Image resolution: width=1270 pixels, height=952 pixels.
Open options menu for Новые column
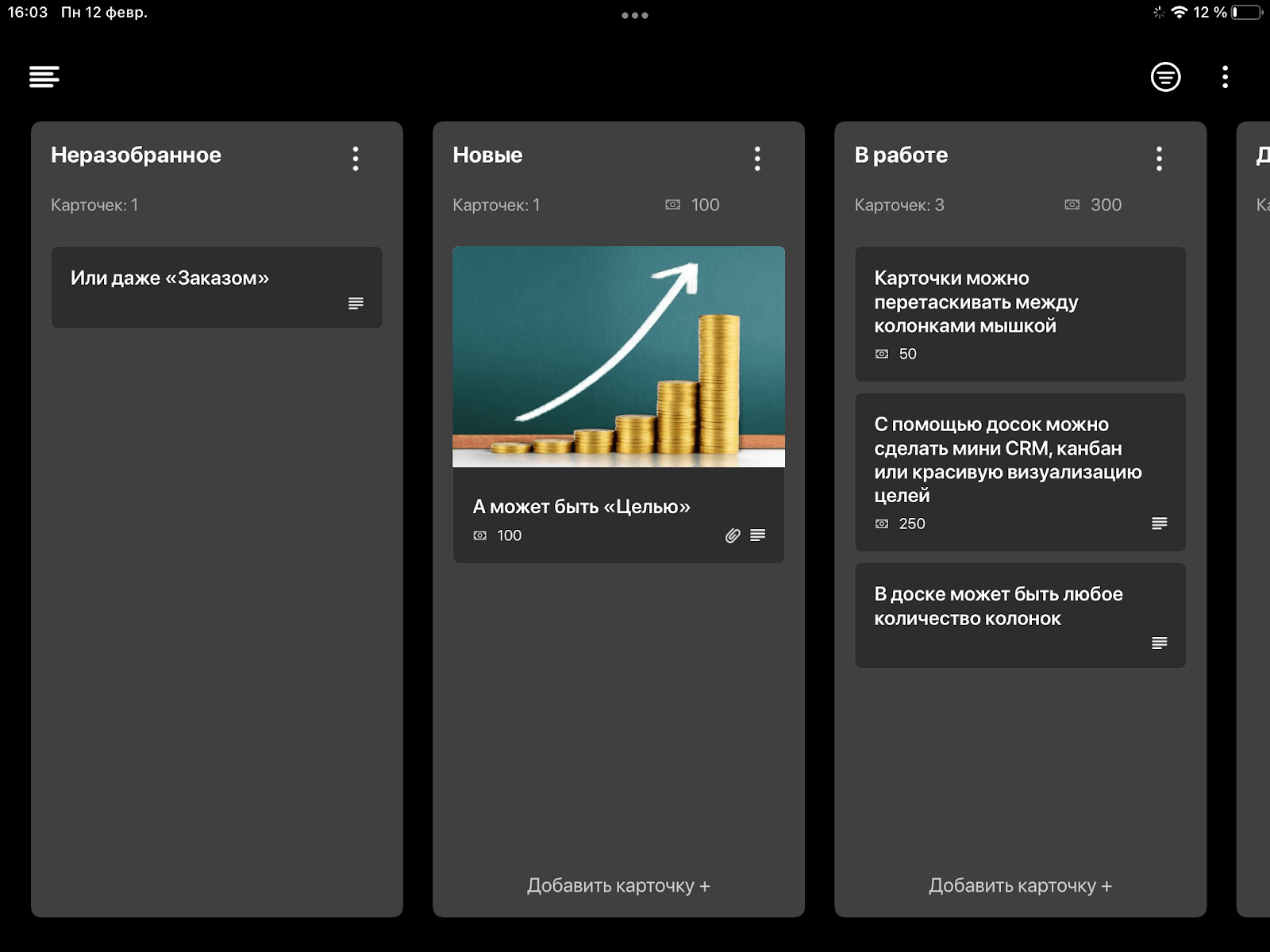(x=757, y=159)
